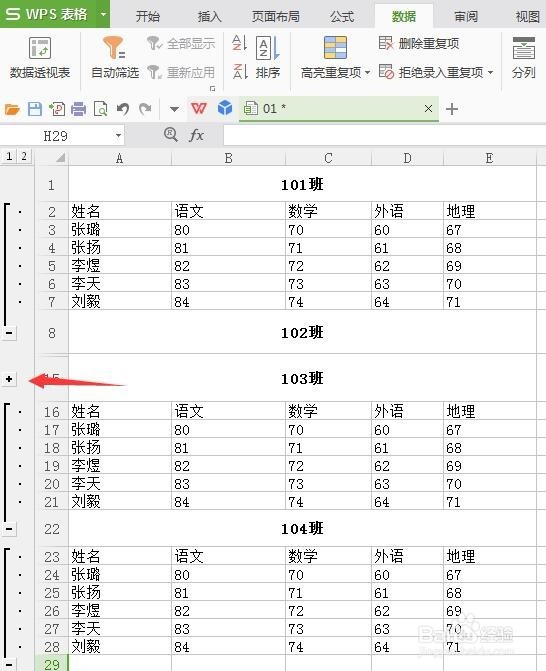Sort descending with the Z-A icon
546x671 pixels.
point(240,71)
